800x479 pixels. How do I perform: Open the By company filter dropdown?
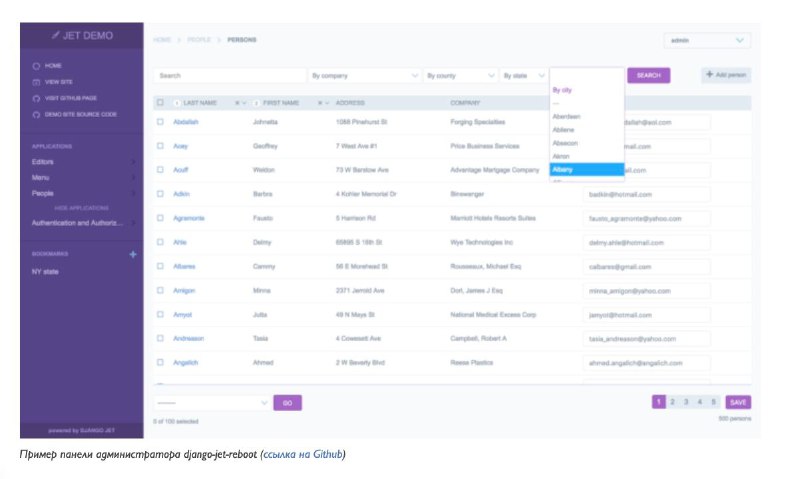(364, 75)
